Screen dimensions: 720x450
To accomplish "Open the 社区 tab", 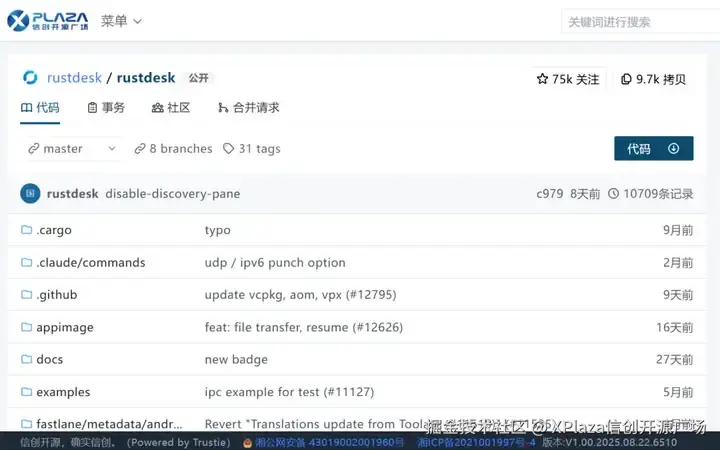I will tap(171, 107).
